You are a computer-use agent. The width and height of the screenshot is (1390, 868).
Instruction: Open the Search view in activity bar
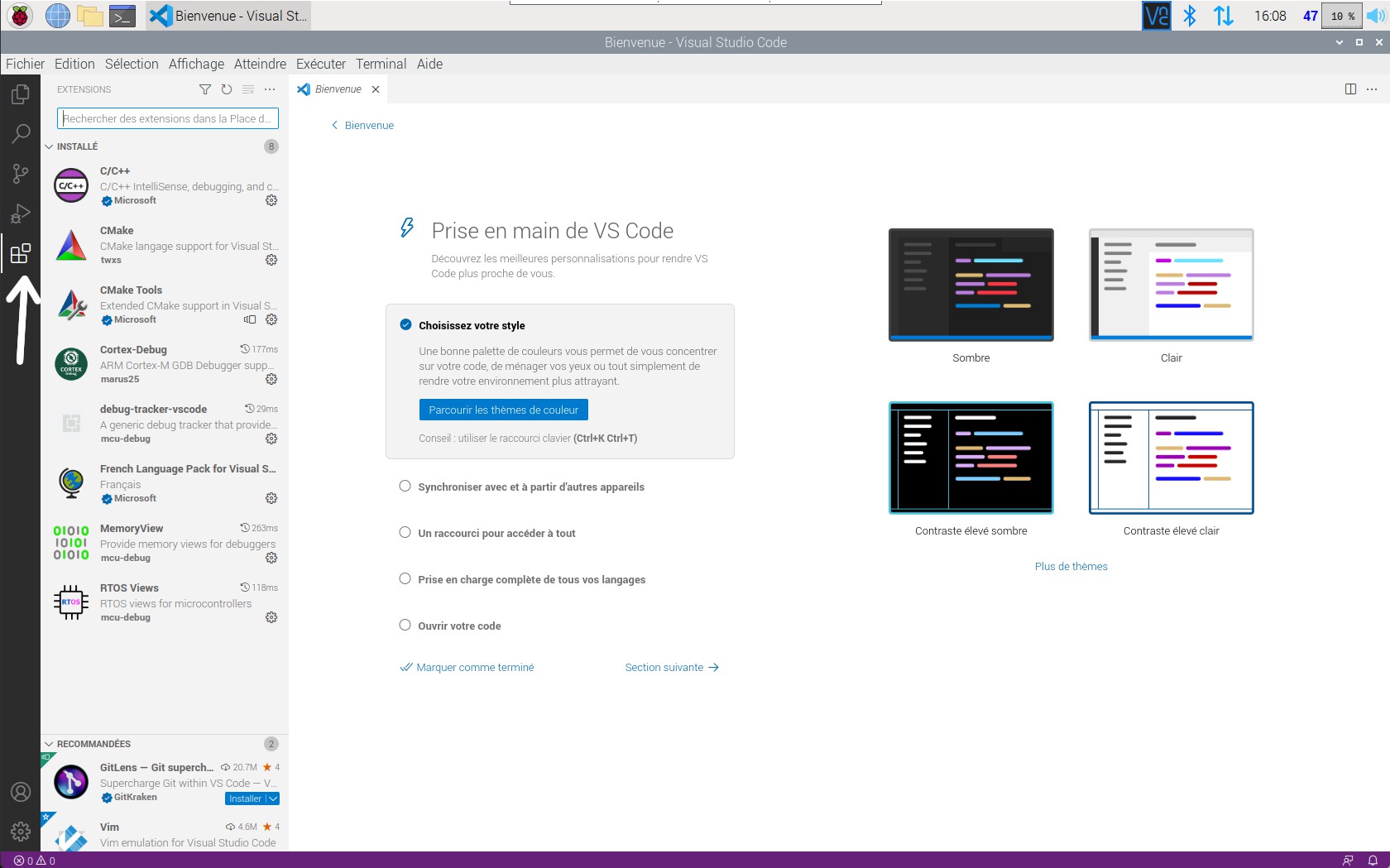click(21, 133)
